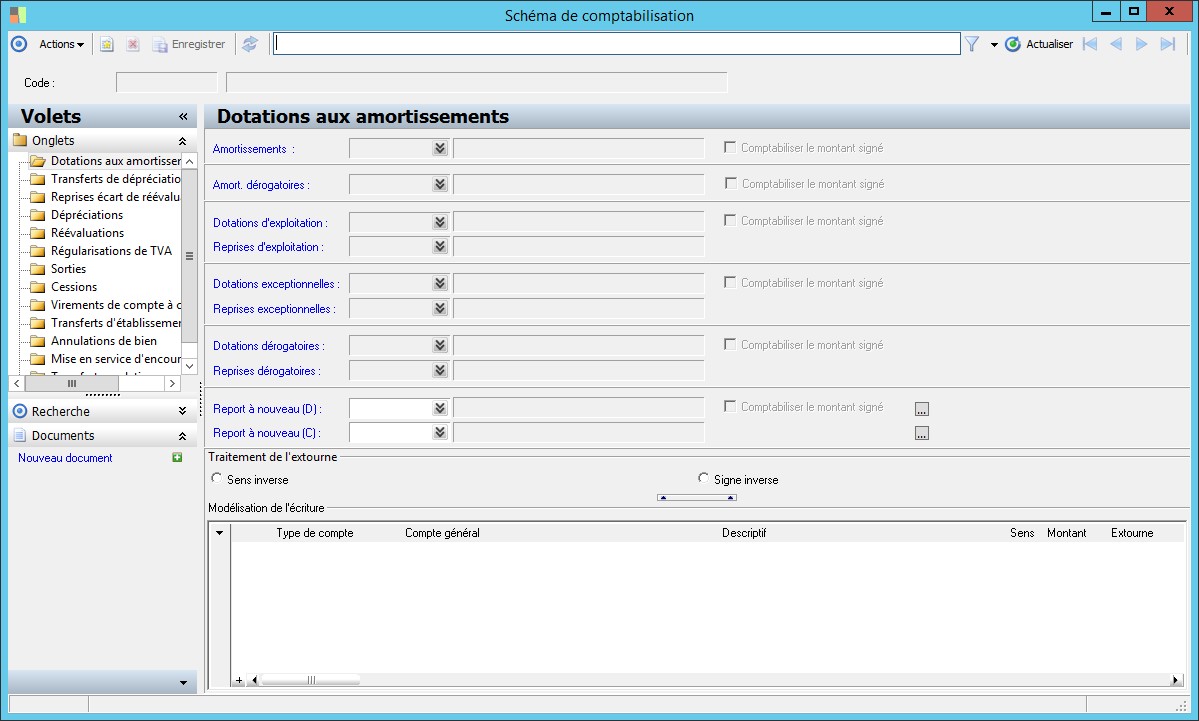Check Comptabiliser le montant signé for Amortissements
1199x721 pixels.
[730, 147]
